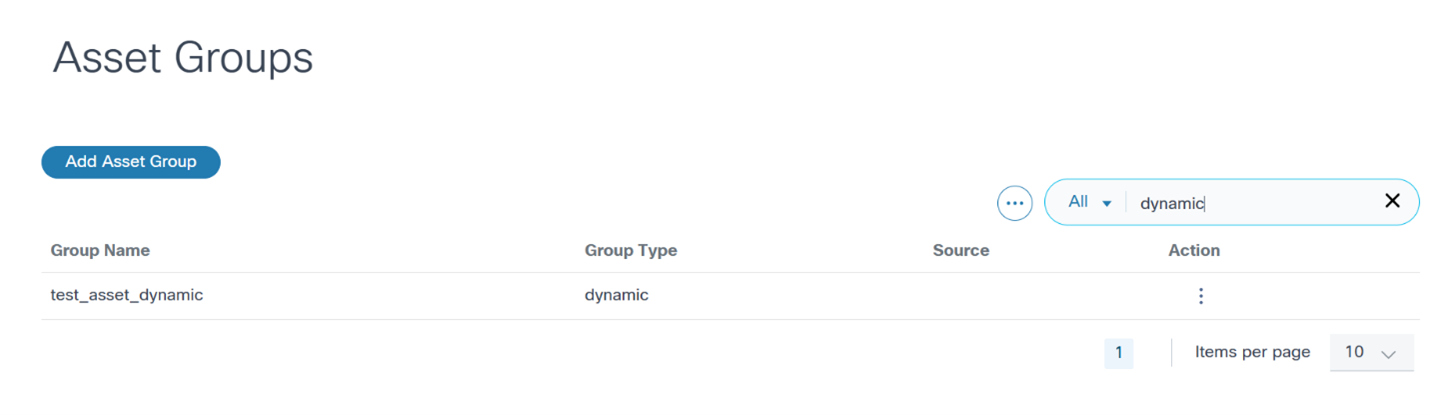Sort by the Group Type column header
Screen dimensions: 1430x415
click(630, 250)
